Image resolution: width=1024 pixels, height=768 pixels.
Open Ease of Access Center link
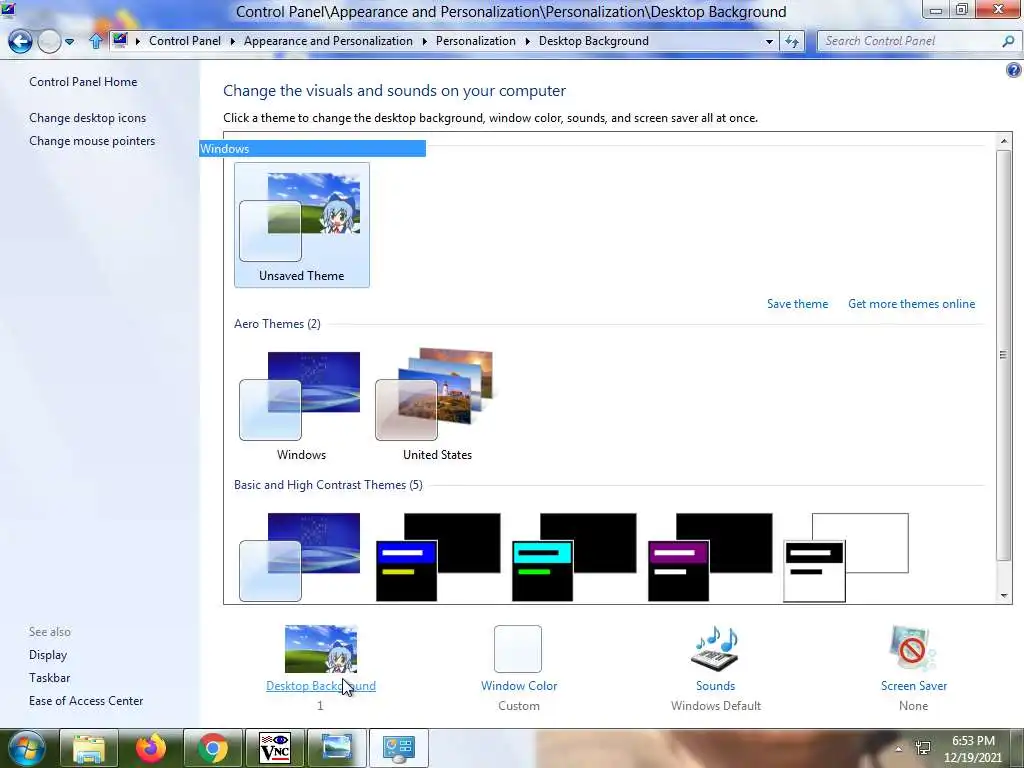(x=86, y=701)
